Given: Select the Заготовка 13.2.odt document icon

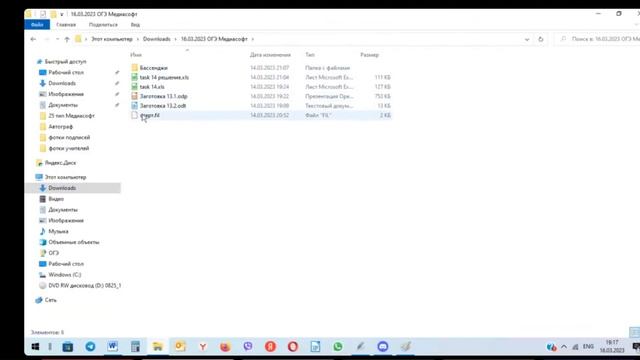Looking at the screenshot, I should [x=134, y=106].
